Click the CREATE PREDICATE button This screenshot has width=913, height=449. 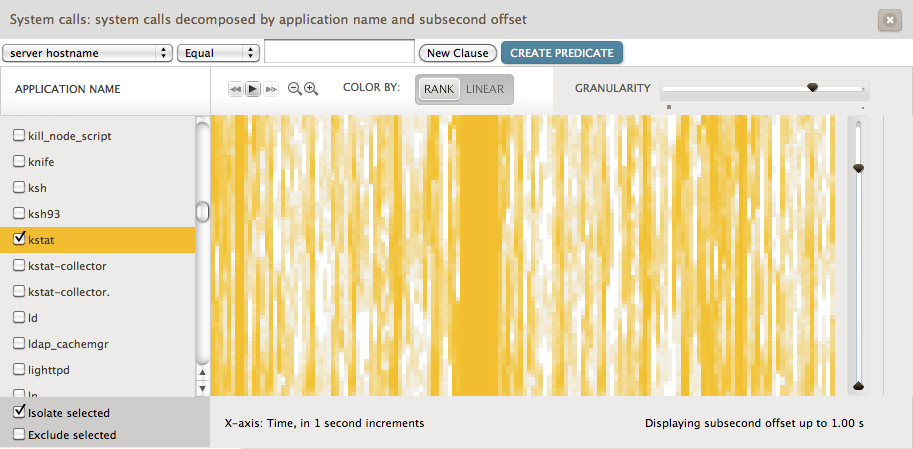[x=562, y=53]
